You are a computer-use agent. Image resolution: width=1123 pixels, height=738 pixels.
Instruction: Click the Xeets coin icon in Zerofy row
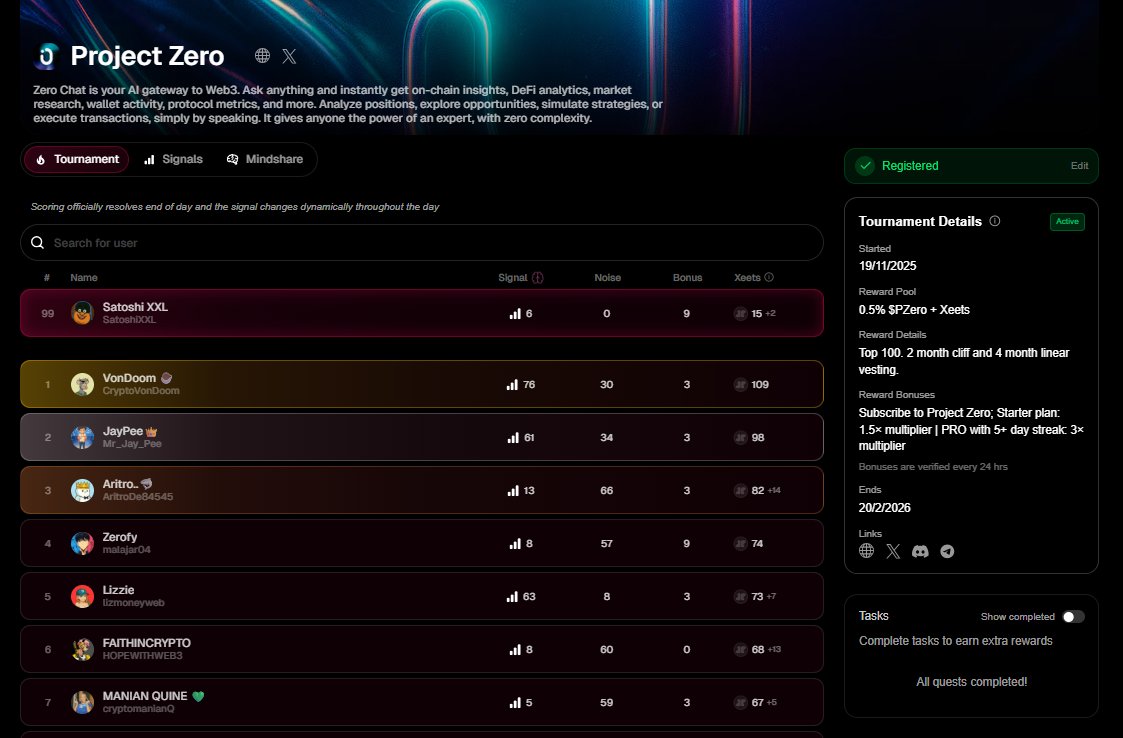(x=741, y=544)
